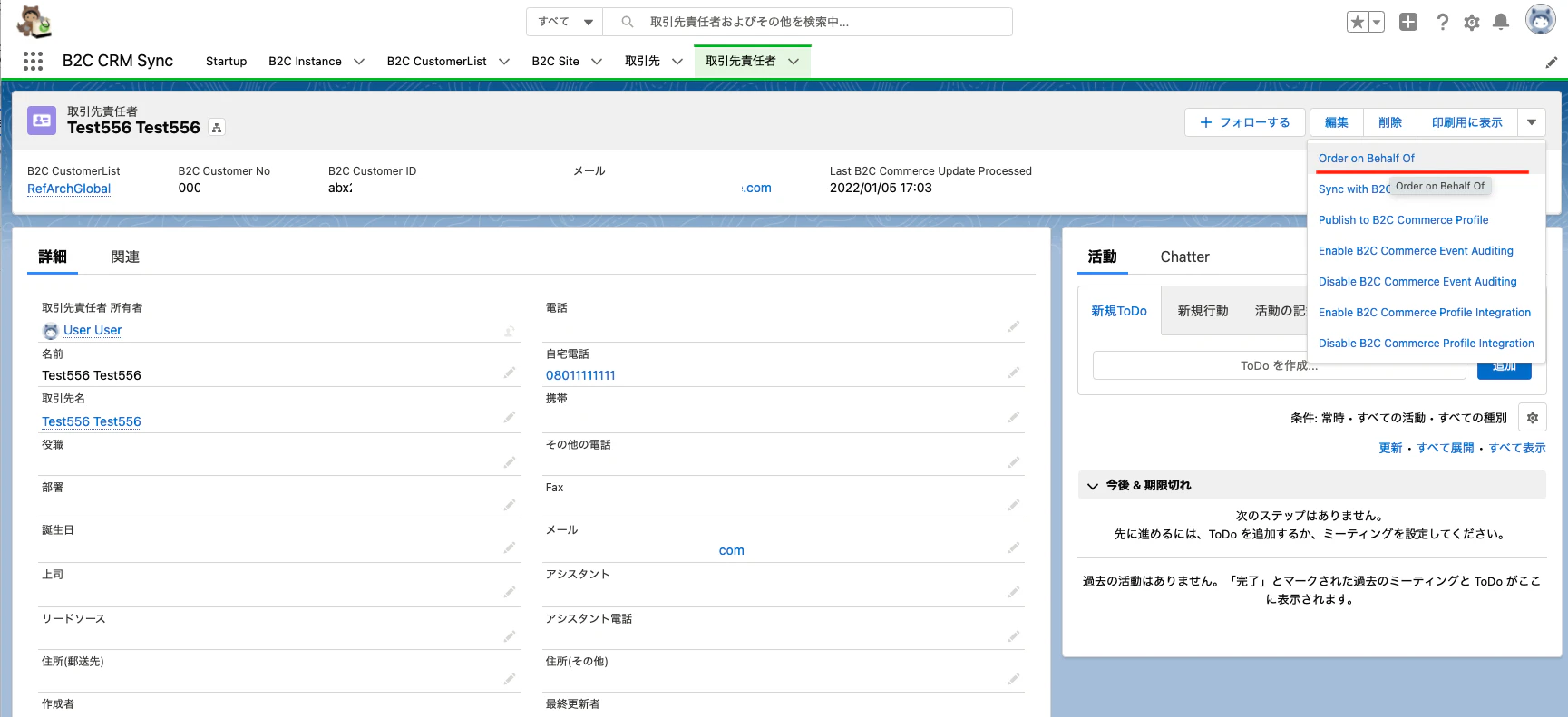This screenshot has height=717, width=1568.
Task: Open the User User owner link
Action: [93, 330]
